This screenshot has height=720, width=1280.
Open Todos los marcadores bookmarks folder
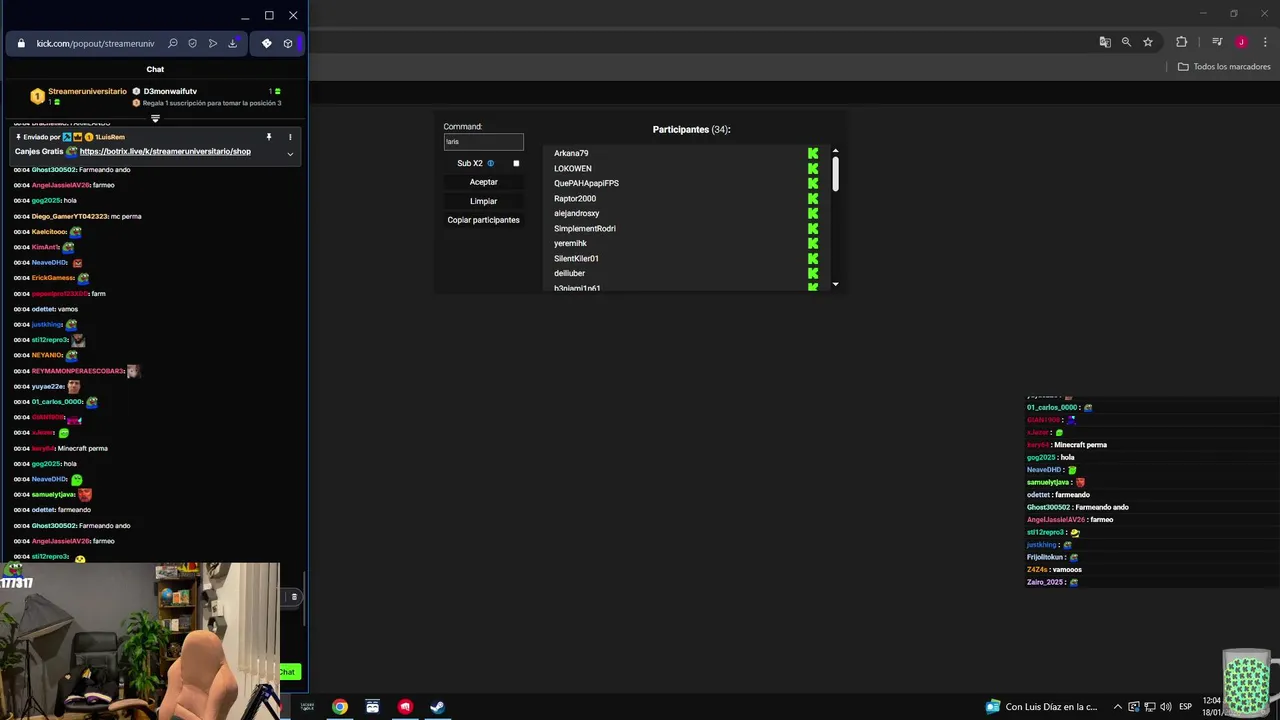(1224, 67)
